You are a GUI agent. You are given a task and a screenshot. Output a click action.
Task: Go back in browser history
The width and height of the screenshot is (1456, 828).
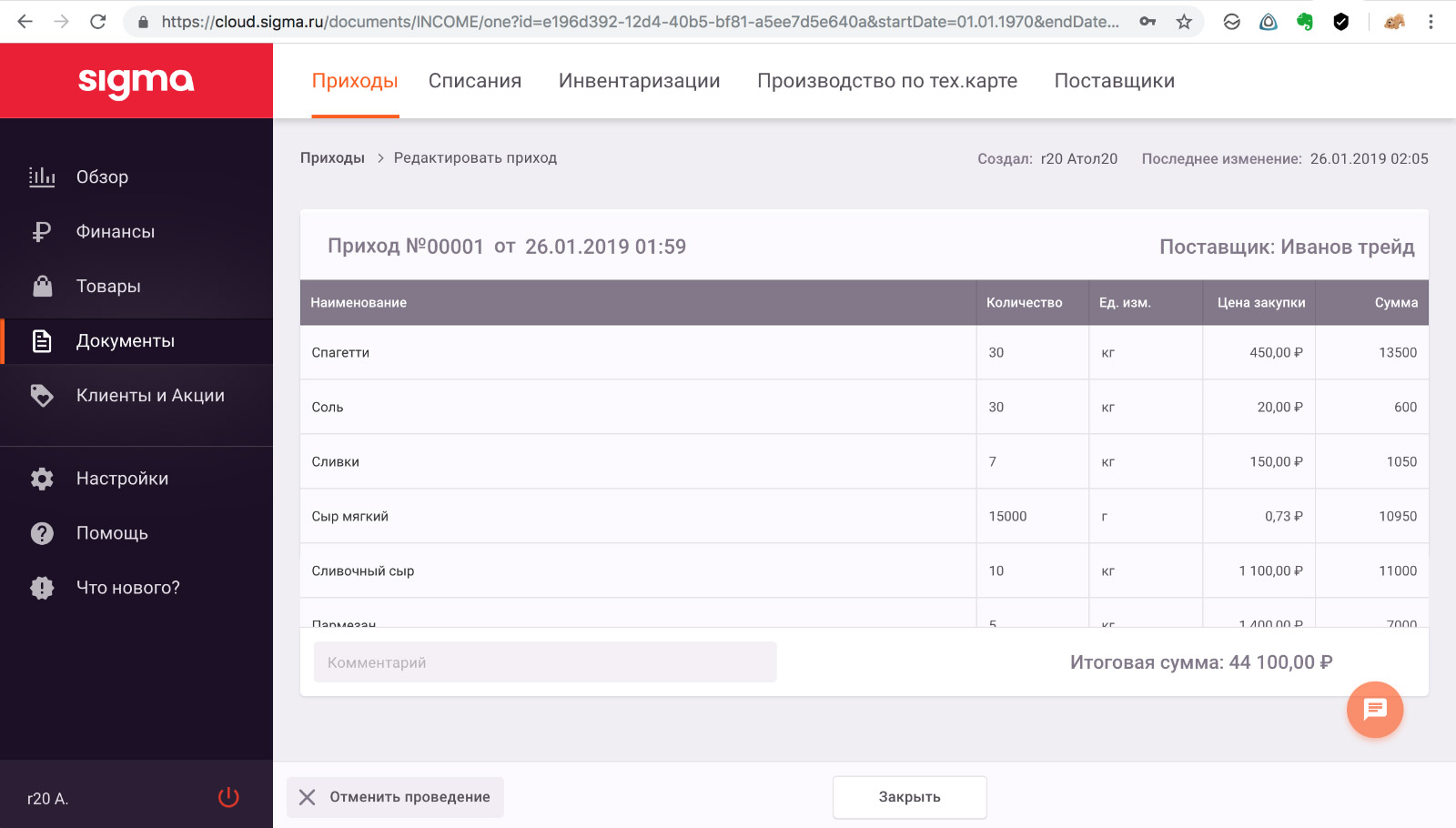pos(25,22)
